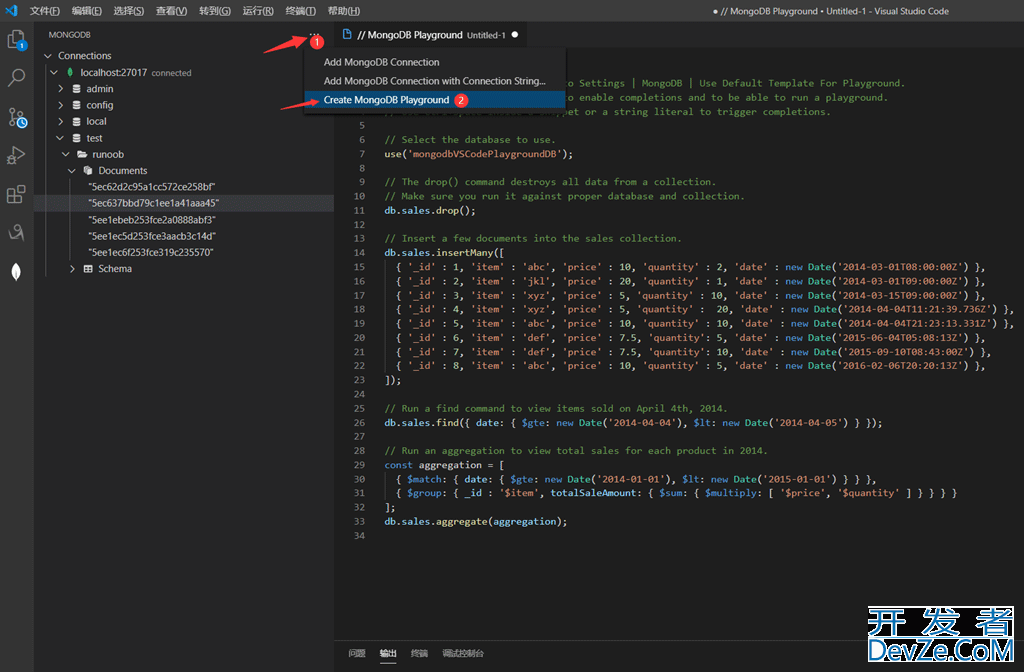Switch to the 调试控制台 panel tab
The image size is (1024, 672).
(x=463, y=653)
